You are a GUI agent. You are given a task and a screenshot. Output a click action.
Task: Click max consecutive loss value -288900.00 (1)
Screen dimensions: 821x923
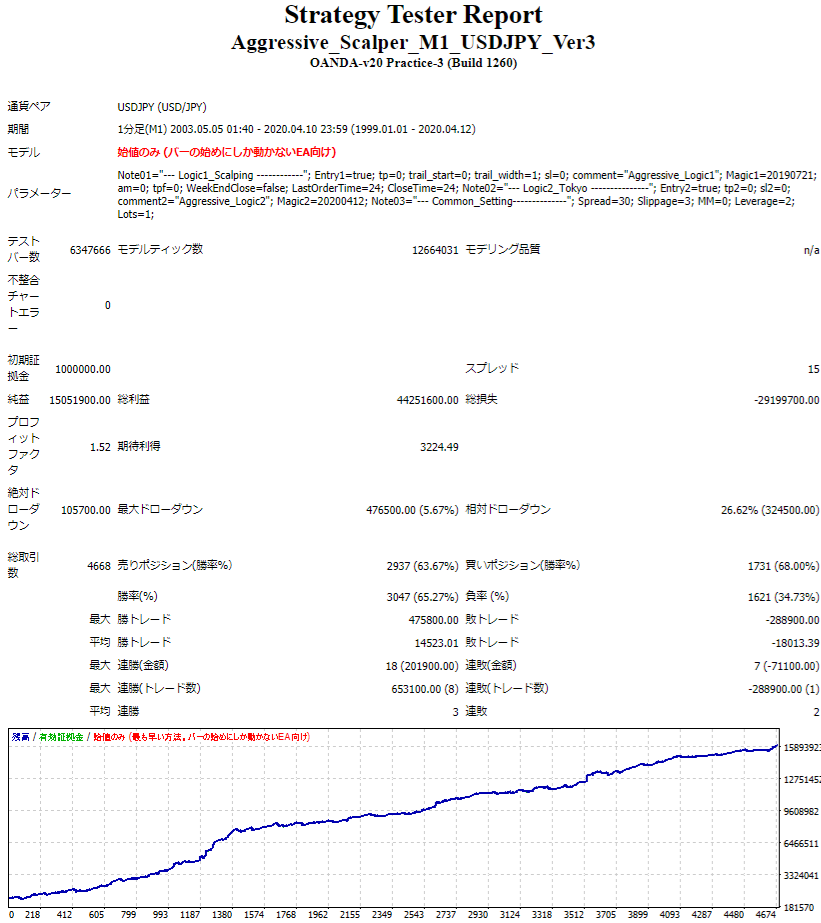point(783,689)
